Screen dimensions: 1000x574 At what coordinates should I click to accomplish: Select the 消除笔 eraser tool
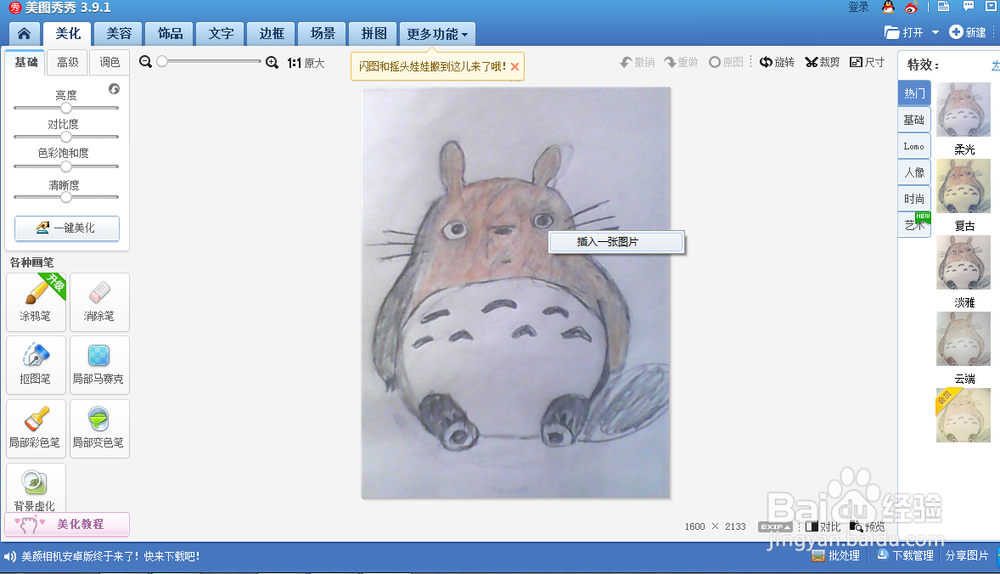pos(99,302)
